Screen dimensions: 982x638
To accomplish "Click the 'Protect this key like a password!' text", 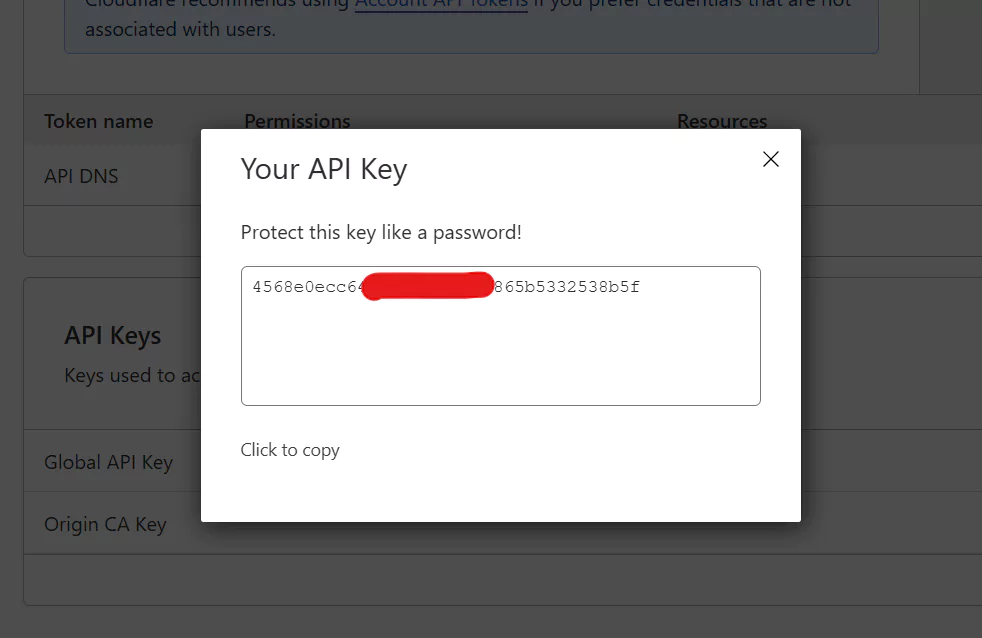I will (x=381, y=232).
